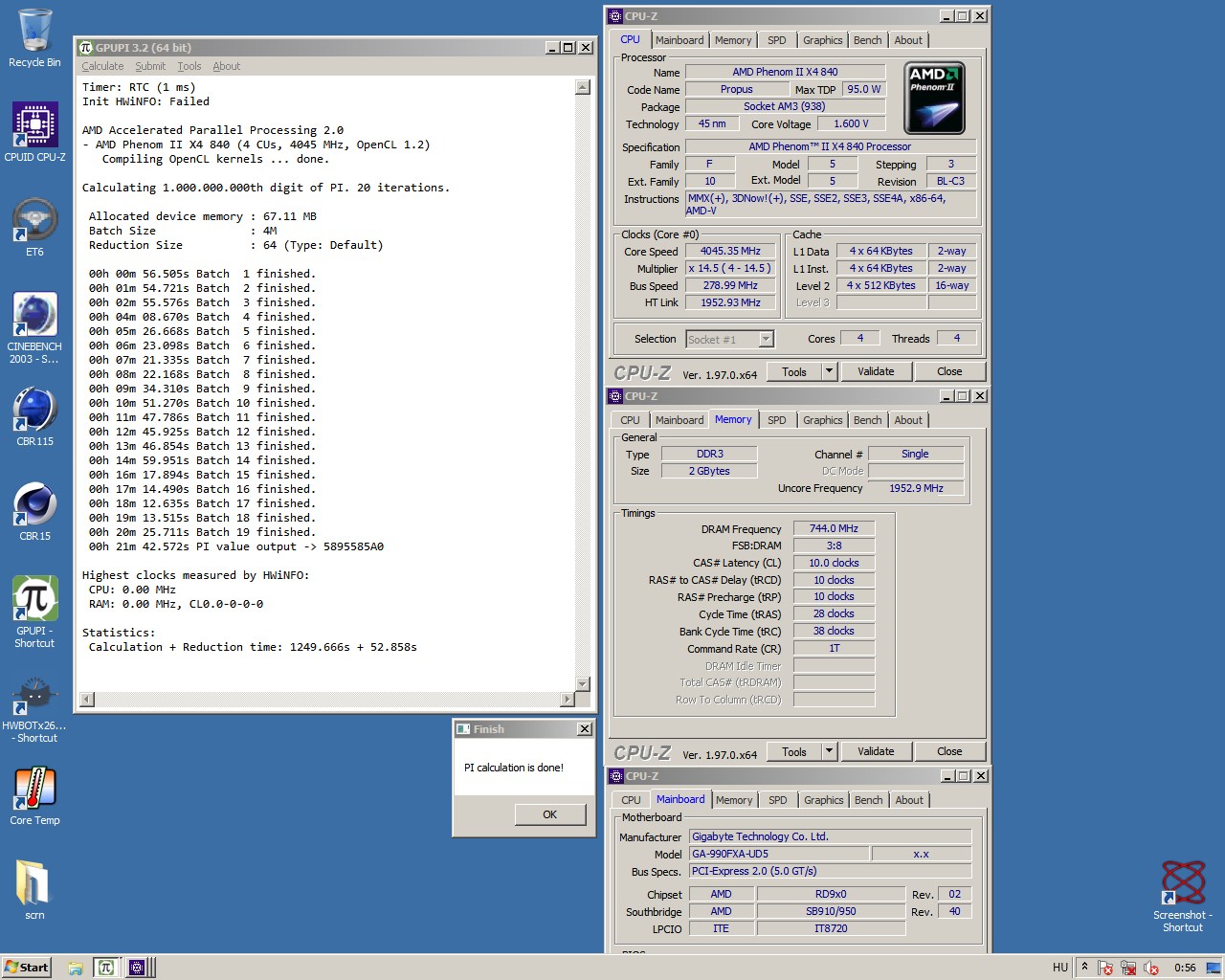Screen dimensions: 1225x980
Task: Open the CBR 15 desktop icon
Action: 34,511
